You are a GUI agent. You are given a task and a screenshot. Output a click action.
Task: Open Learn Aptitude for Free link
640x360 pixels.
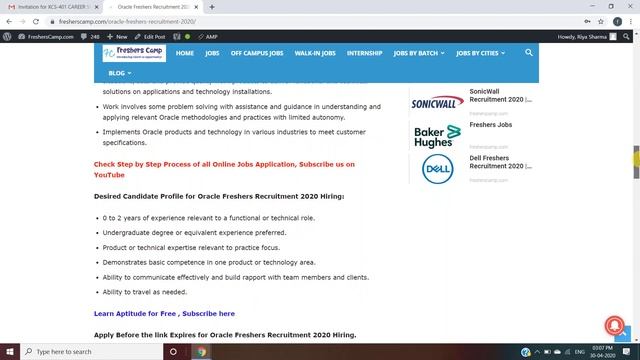164,313
